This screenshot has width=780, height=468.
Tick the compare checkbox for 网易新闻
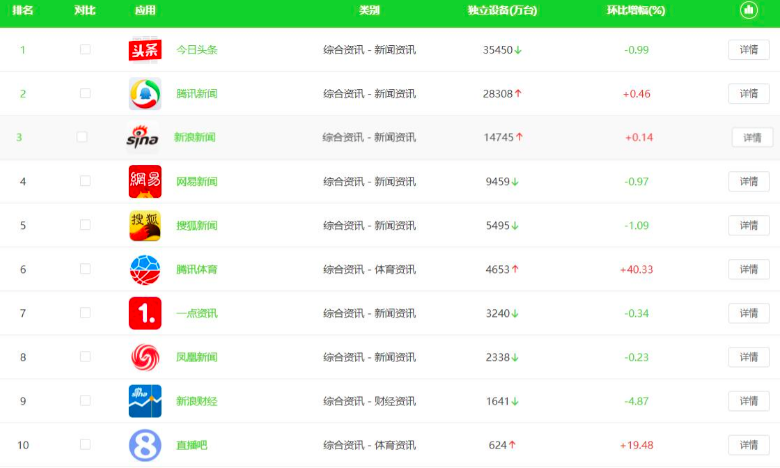tap(85, 181)
